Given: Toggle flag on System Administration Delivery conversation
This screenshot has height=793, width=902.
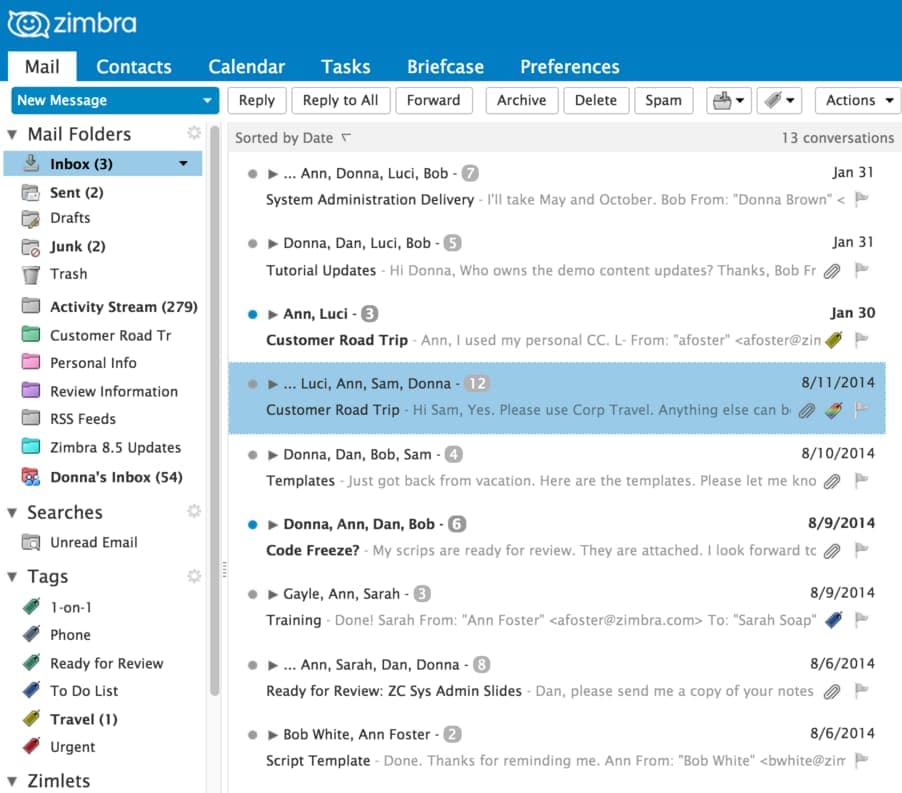Looking at the screenshot, I should tap(861, 199).
